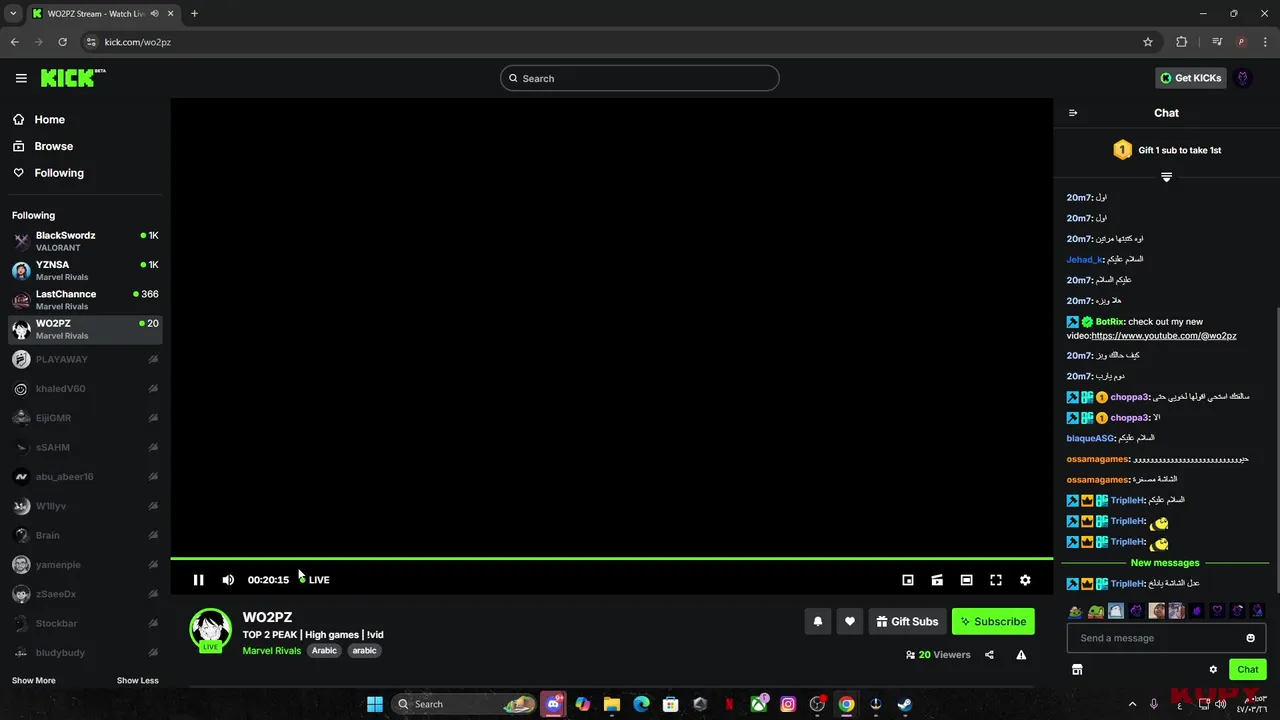
Task: Click Show Less in sidebar
Action: pos(137,680)
